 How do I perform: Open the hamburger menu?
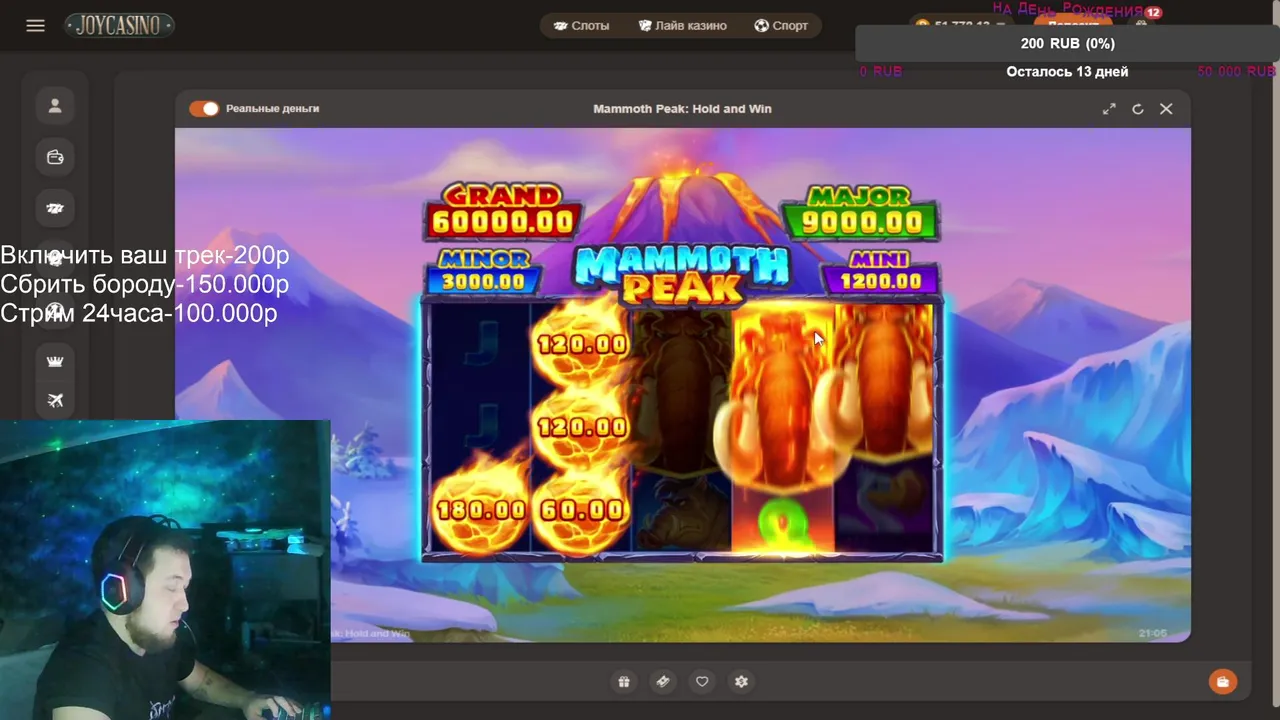36,26
